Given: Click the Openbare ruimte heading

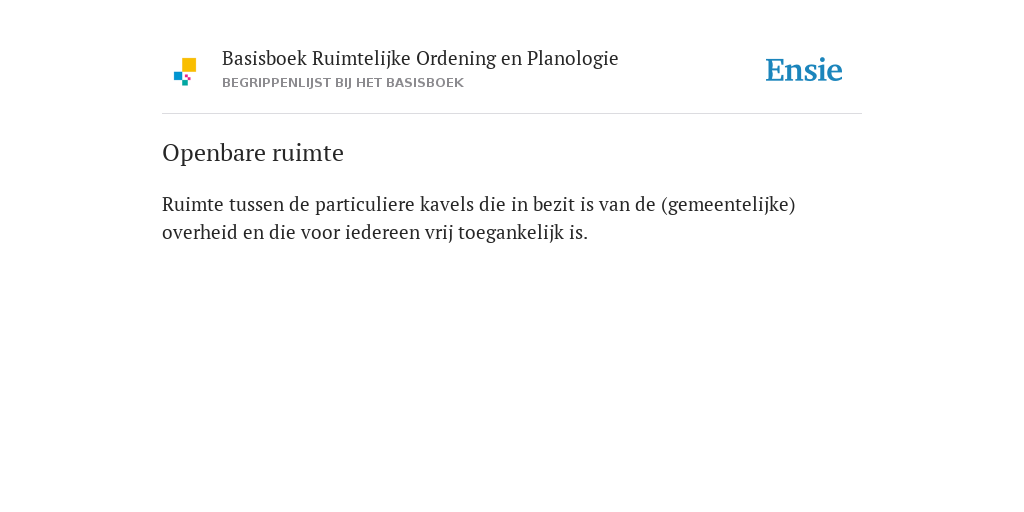Looking at the screenshot, I should [253, 153].
